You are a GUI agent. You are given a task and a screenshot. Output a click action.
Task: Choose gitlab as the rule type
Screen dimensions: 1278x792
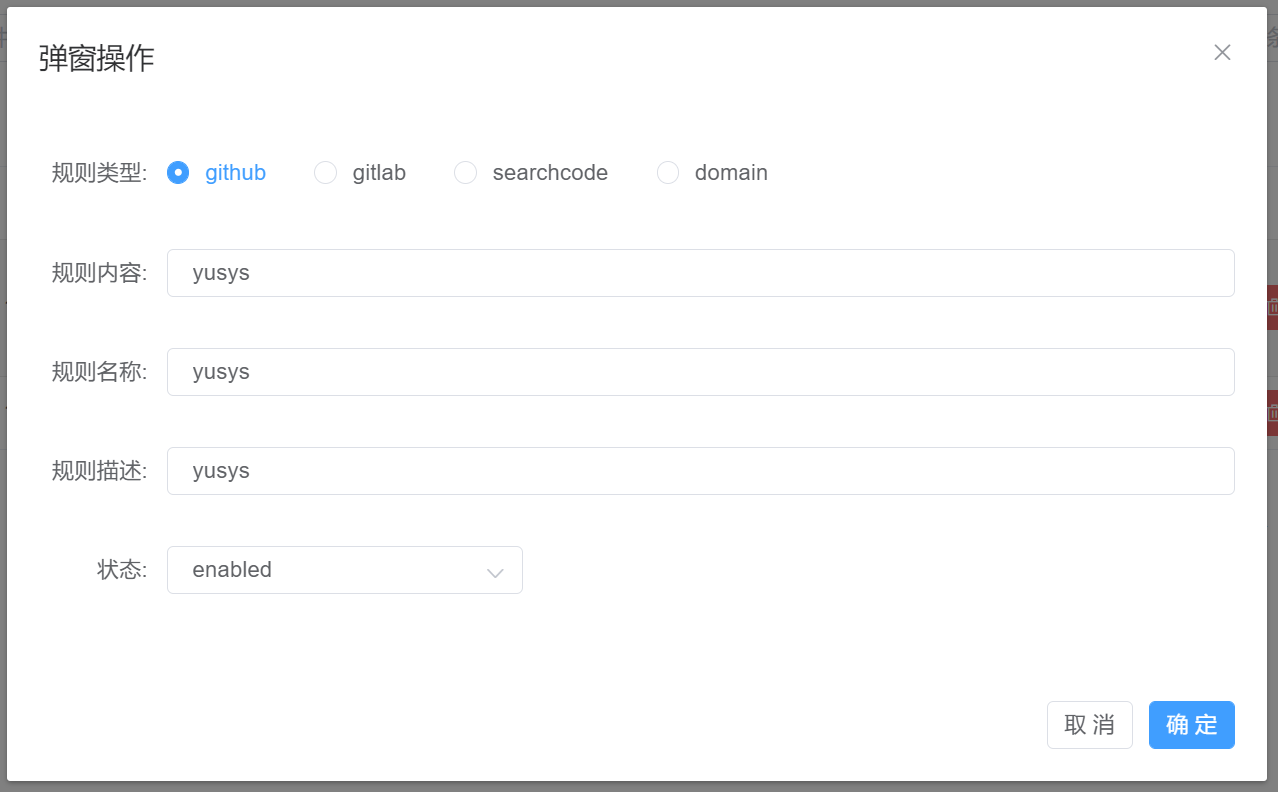coord(326,173)
